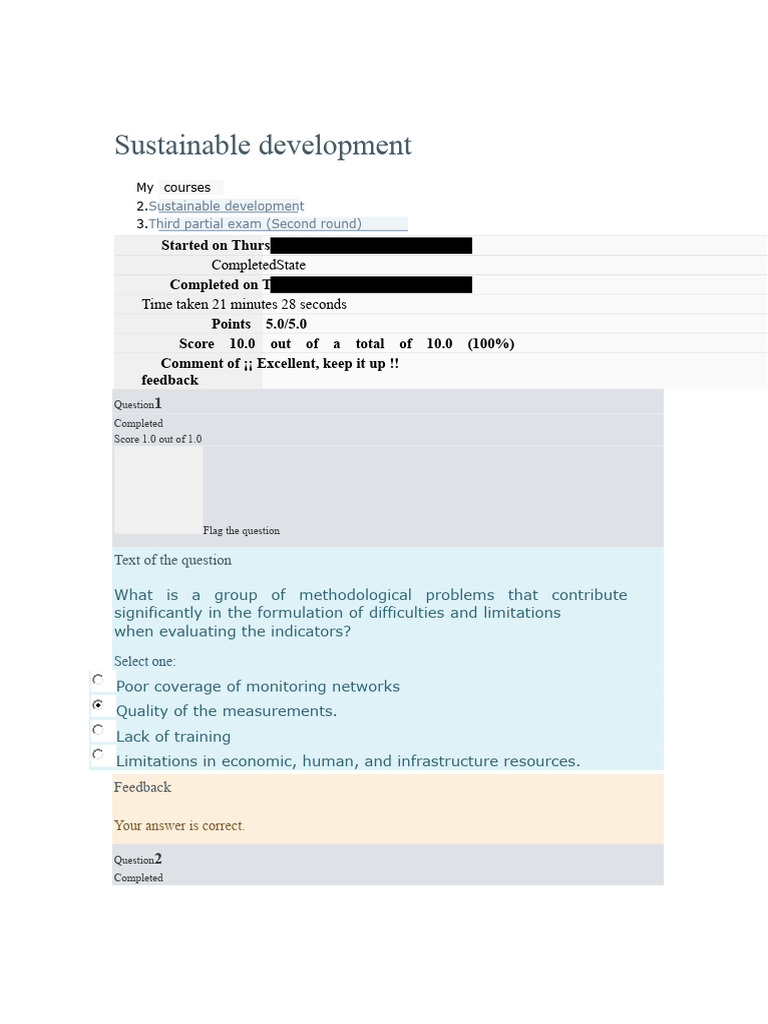Click the redacted Completed on date field
The image size is (768, 1024).
(x=371, y=285)
